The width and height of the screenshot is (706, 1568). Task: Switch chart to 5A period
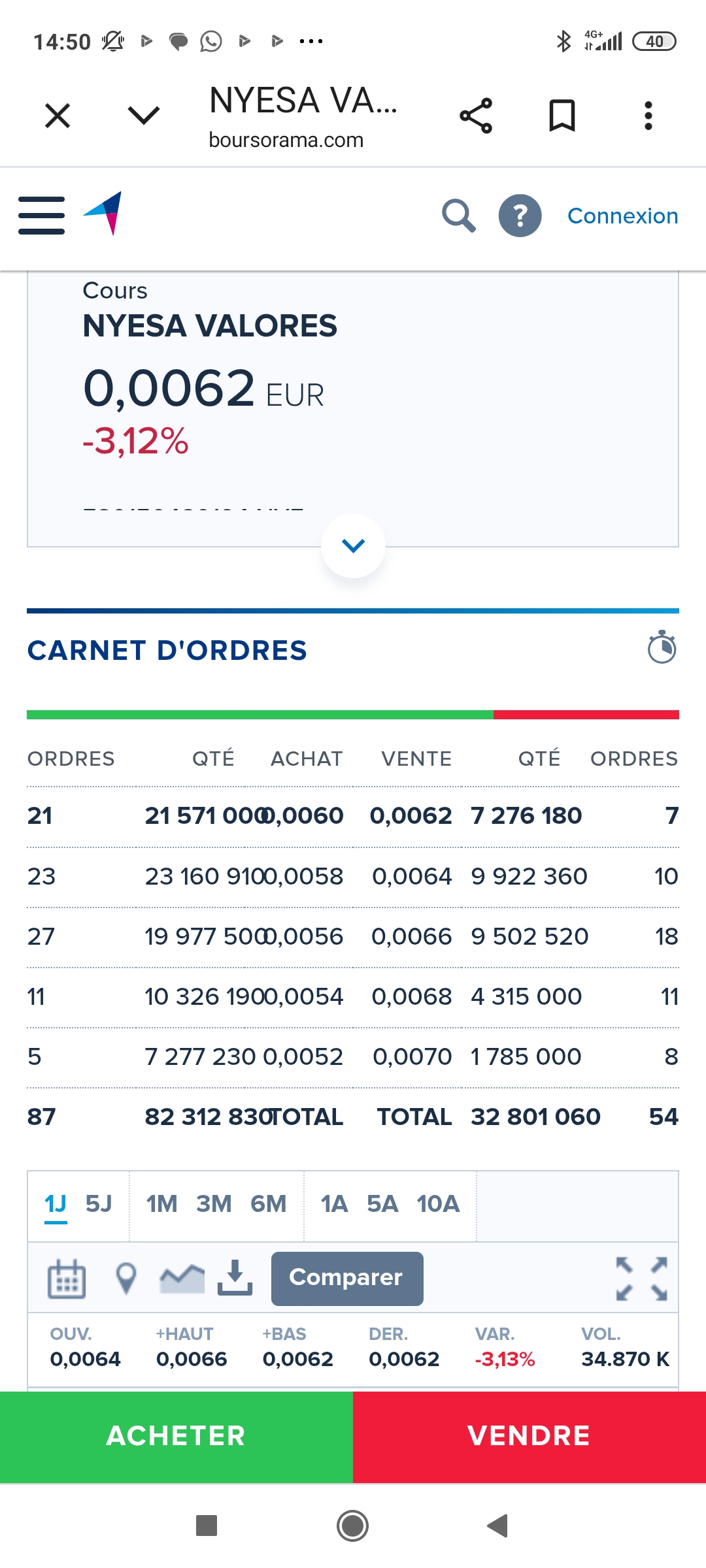point(382,1203)
